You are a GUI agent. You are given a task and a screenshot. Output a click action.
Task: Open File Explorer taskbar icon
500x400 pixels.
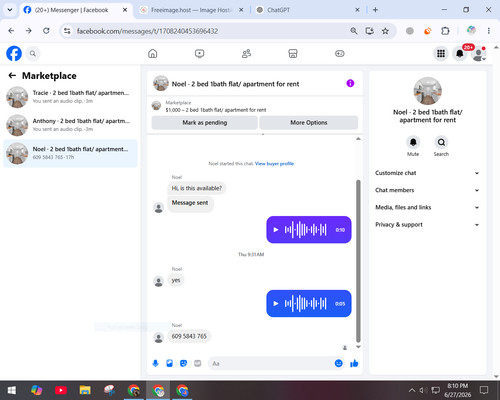pyautogui.click(x=85, y=390)
